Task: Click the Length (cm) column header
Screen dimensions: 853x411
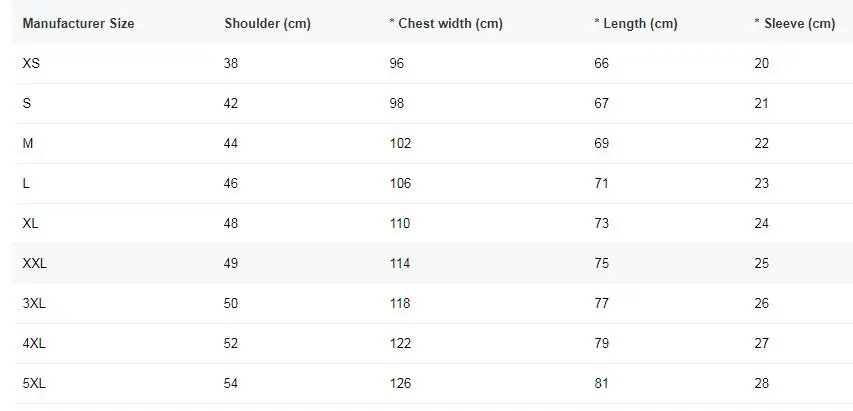Action: (636, 23)
